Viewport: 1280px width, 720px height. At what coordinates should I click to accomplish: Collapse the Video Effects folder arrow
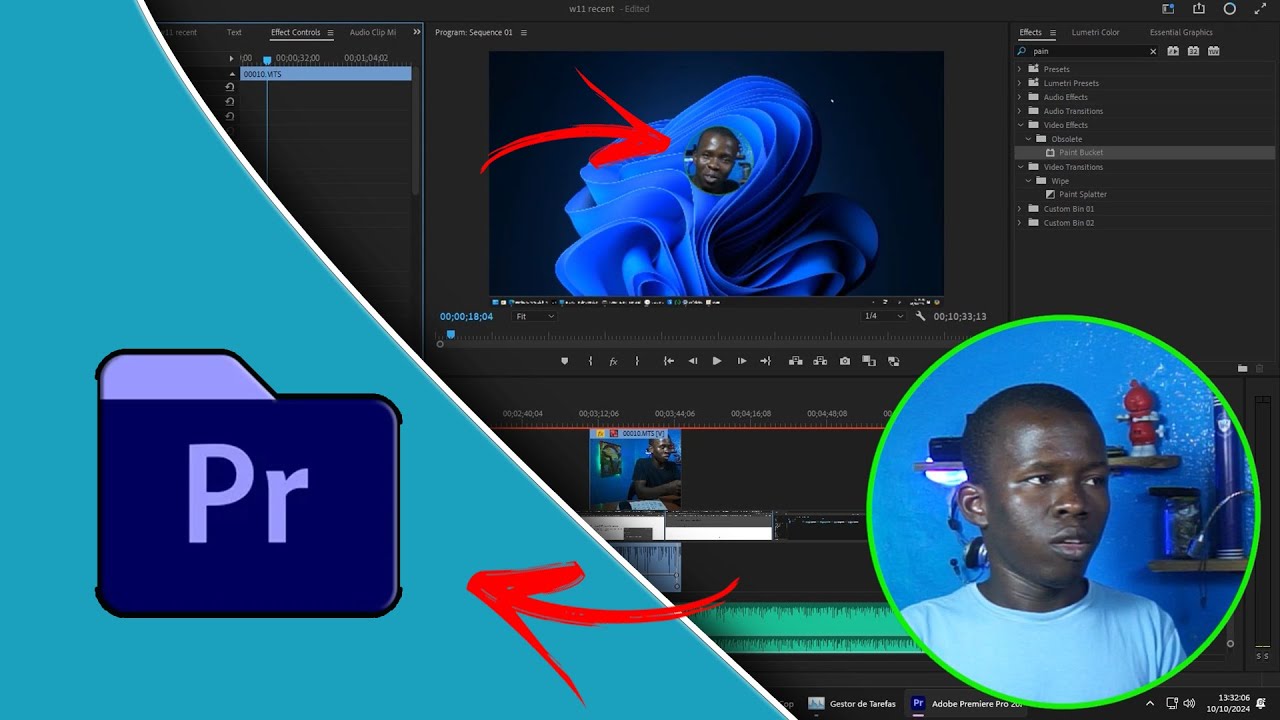tap(1020, 125)
